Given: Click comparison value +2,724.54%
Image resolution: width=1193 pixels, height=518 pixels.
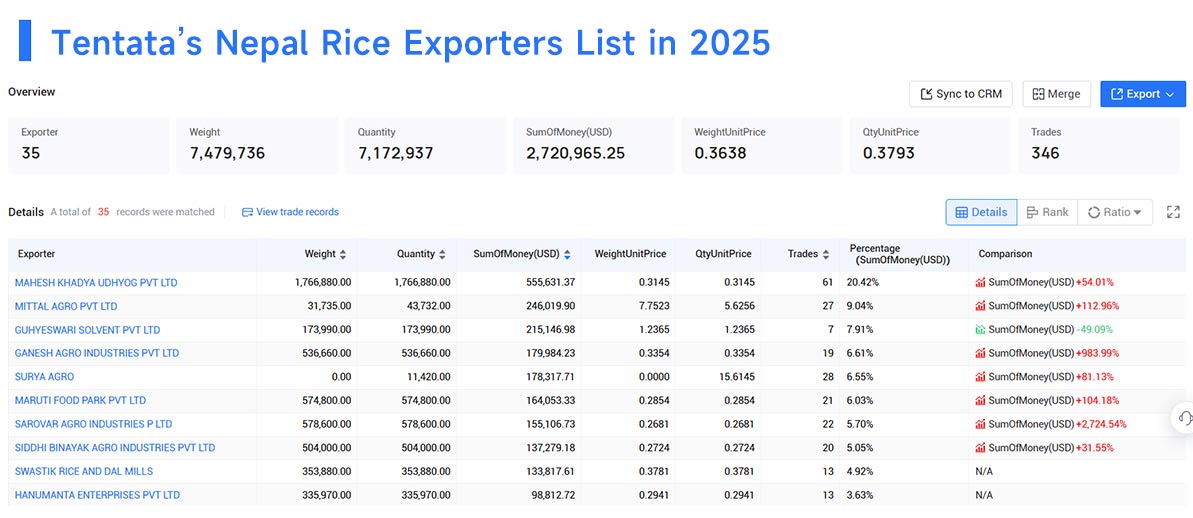Looking at the screenshot, I should pyautogui.click(x=1101, y=424).
